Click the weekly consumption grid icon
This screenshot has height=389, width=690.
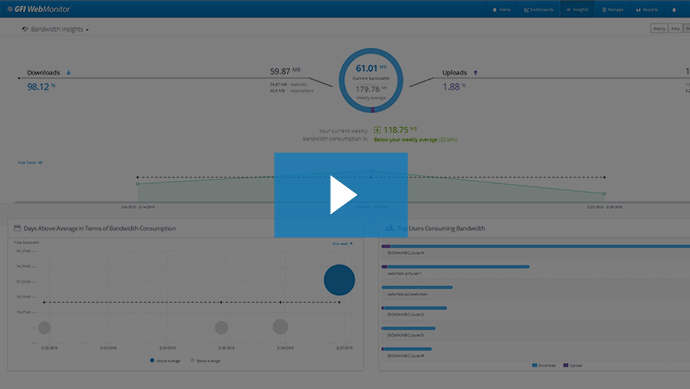377,130
